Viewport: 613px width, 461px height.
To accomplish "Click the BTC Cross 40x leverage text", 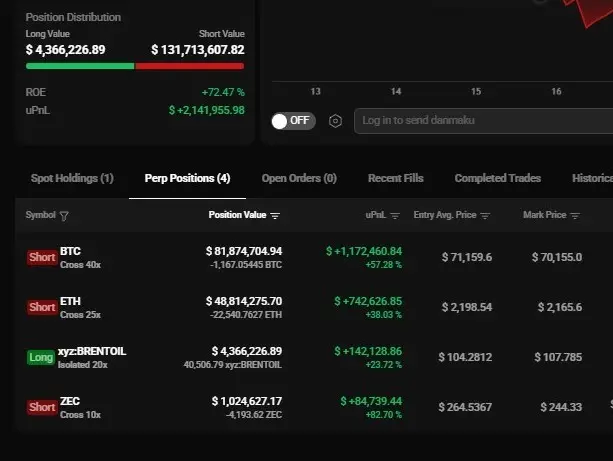I will (81, 265).
